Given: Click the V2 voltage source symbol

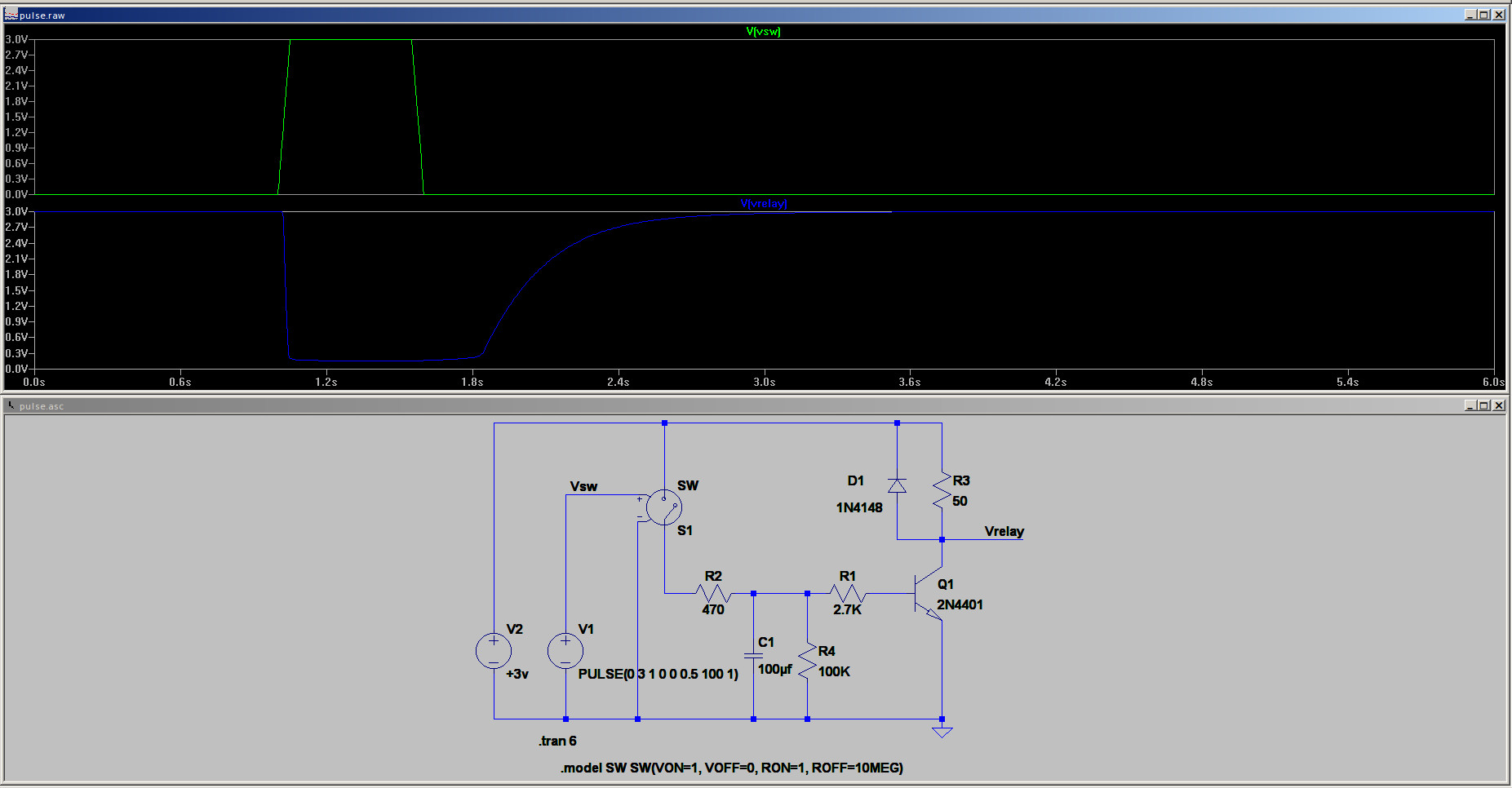Looking at the screenshot, I should 494,651.
